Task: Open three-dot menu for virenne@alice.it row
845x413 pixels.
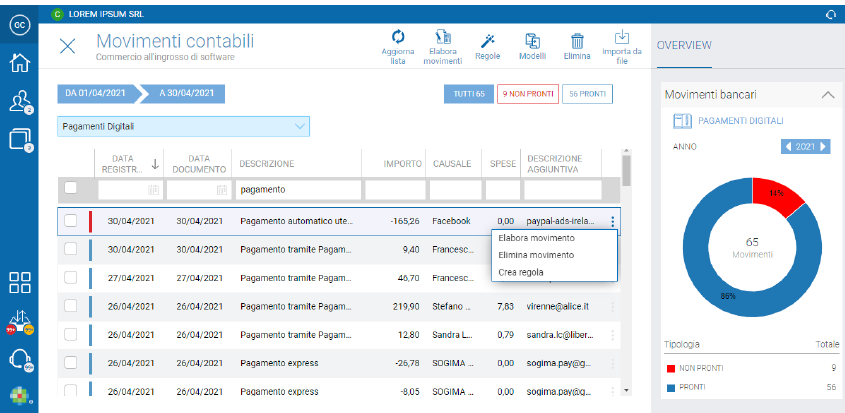Action: 612,307
